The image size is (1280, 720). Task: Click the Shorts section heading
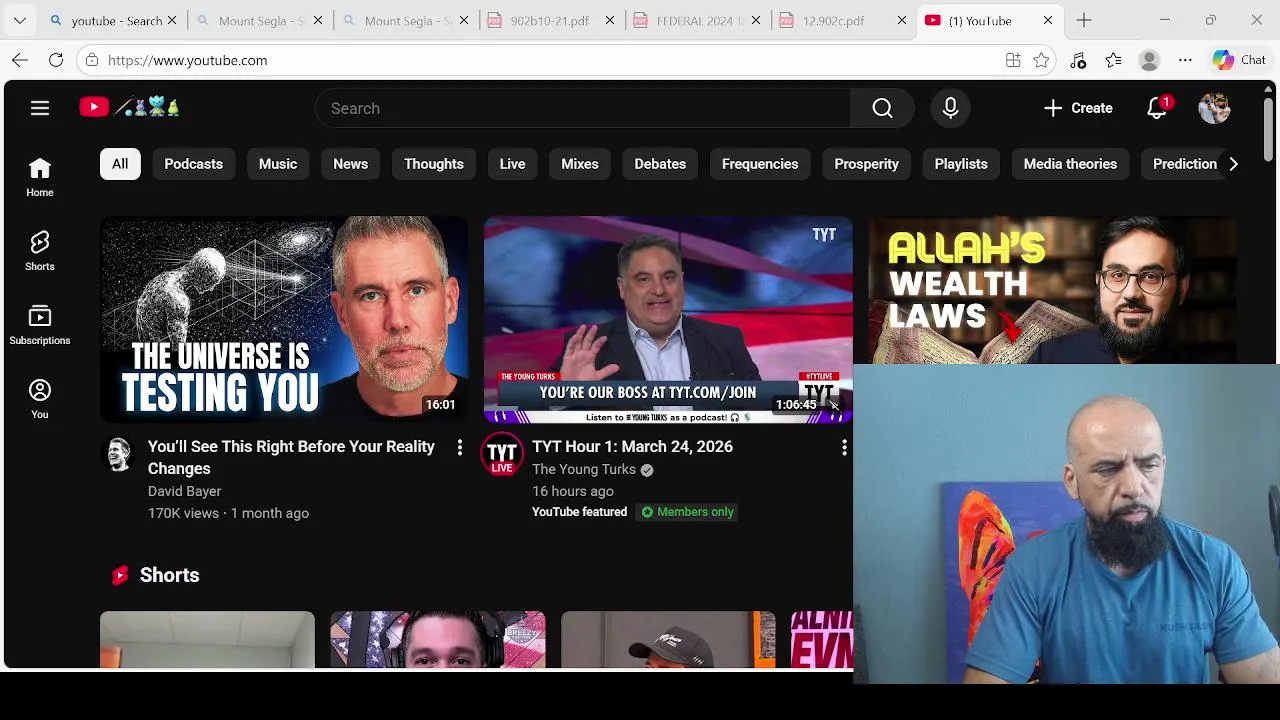[x=170, y=575]
